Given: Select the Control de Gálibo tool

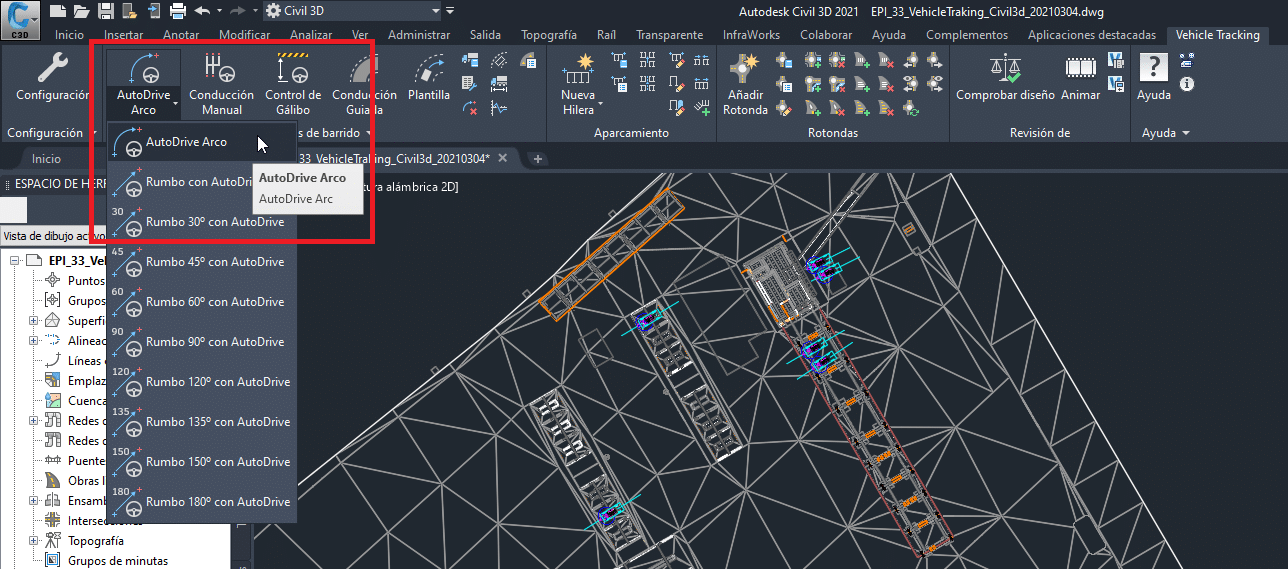Looking at the screenshot, I should [x=293, y=82].
